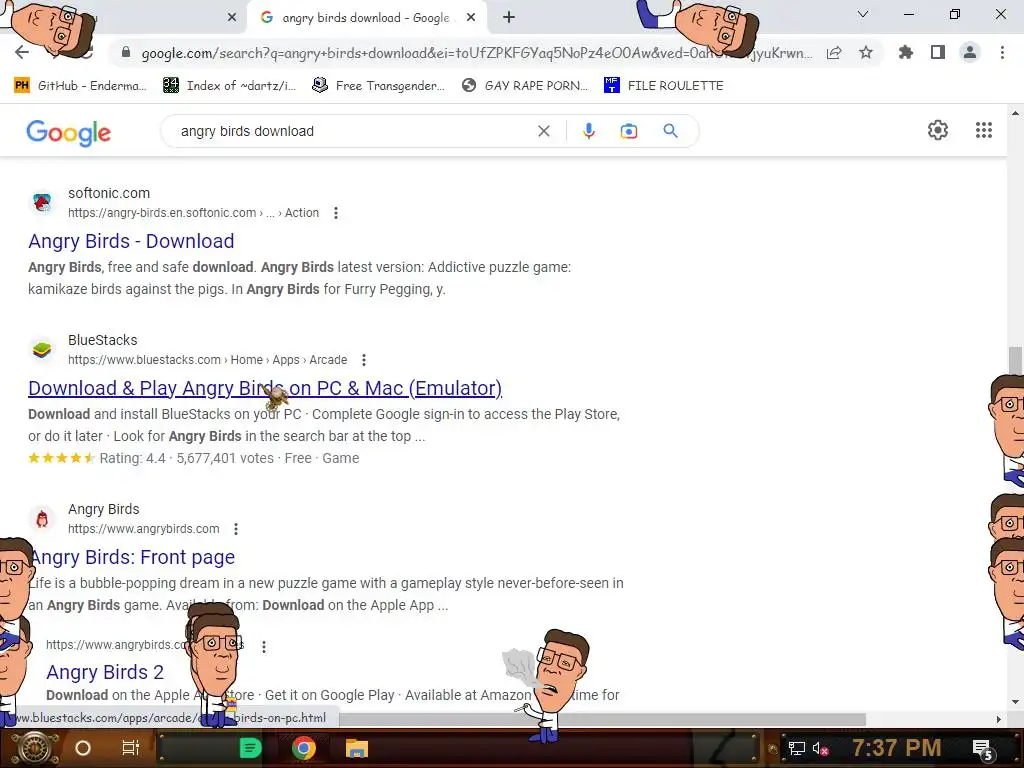Open Chrome's three-dot menu
The width and height of the screenshot is (1024, 768).
(x=1002, y=53)
